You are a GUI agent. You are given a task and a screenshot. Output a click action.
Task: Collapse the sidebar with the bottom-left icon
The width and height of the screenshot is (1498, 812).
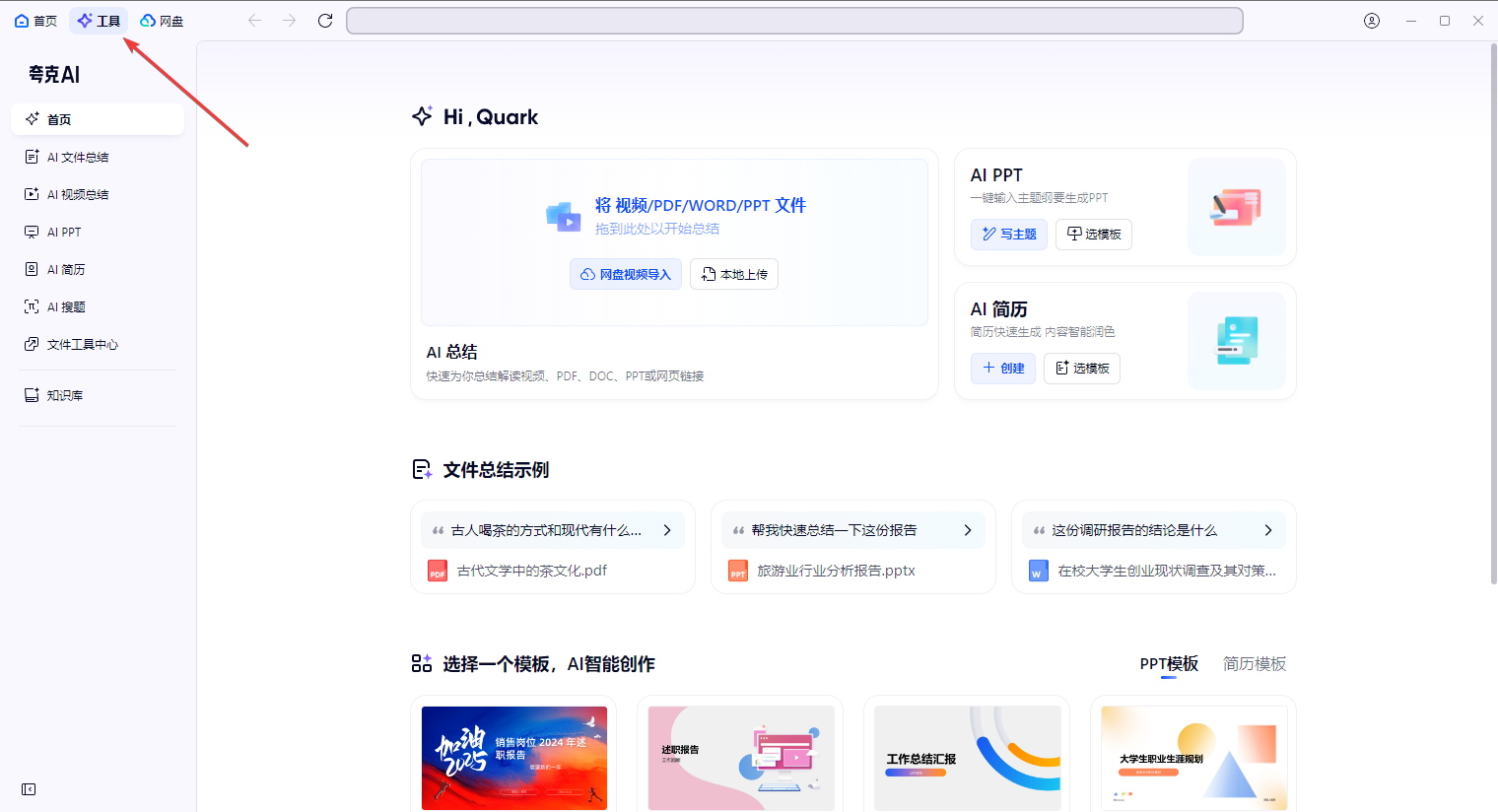pos(29,788)
